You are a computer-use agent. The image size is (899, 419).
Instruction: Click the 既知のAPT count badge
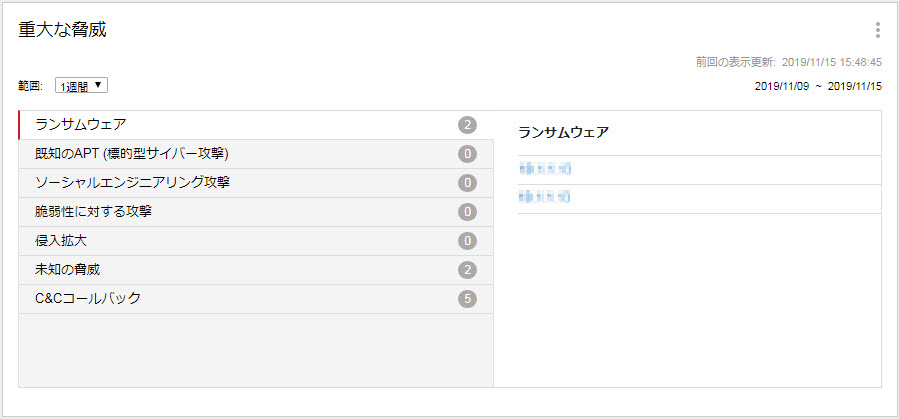tap(467, 154)
